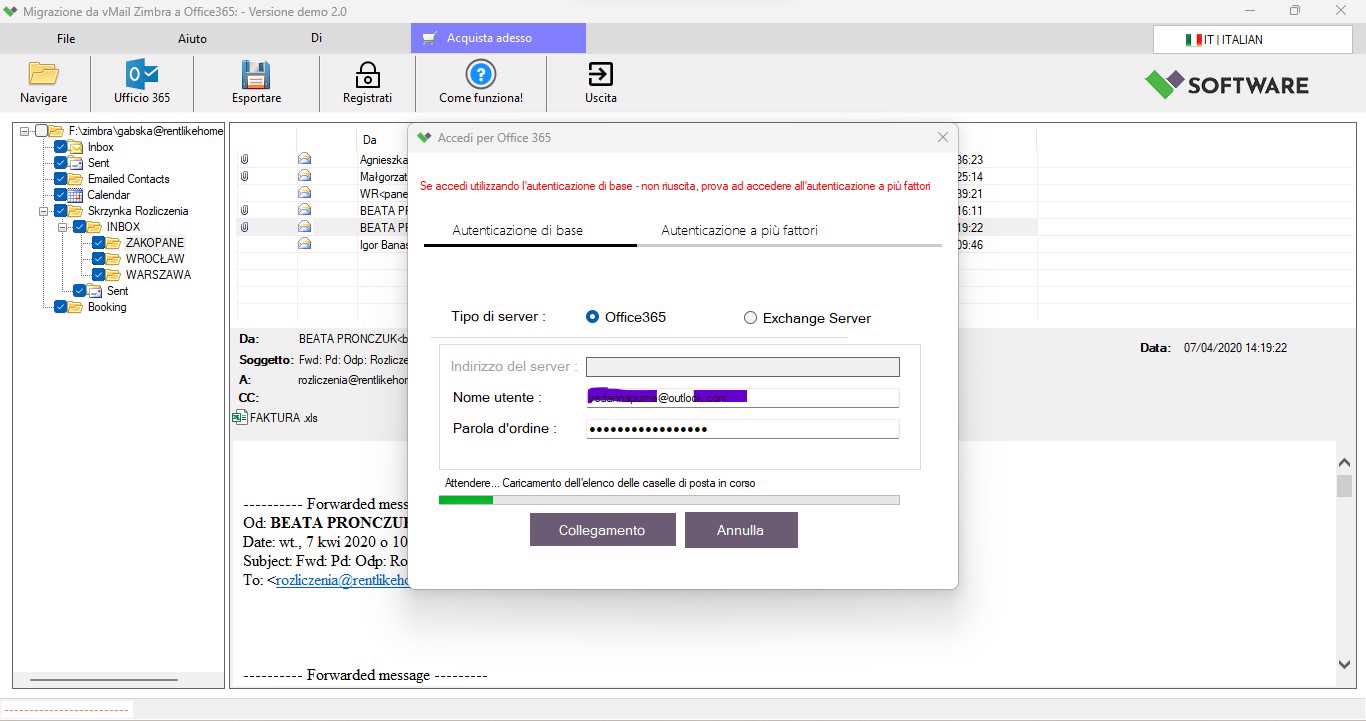
Task: Click envelope icon in Agnieszka row
Action: pyautogui.click(x=304, y=159)
